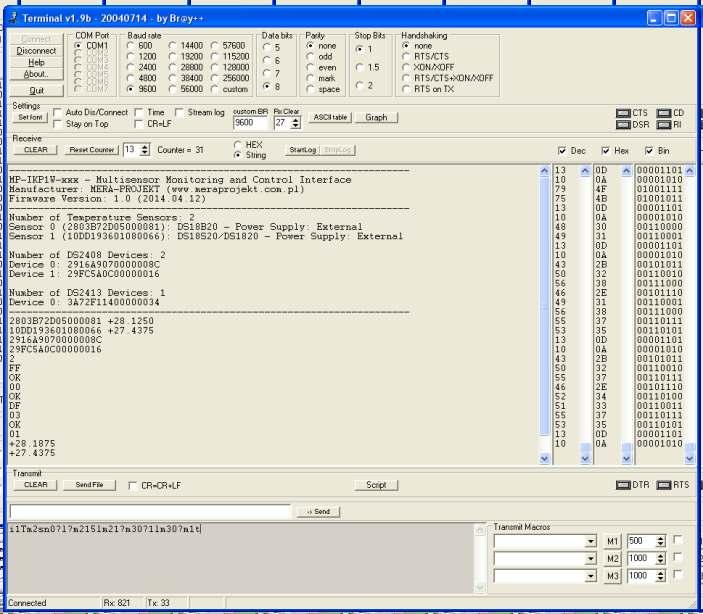Toggle the Stream log checkbox
703x614 pixels.
pos(179,112)
